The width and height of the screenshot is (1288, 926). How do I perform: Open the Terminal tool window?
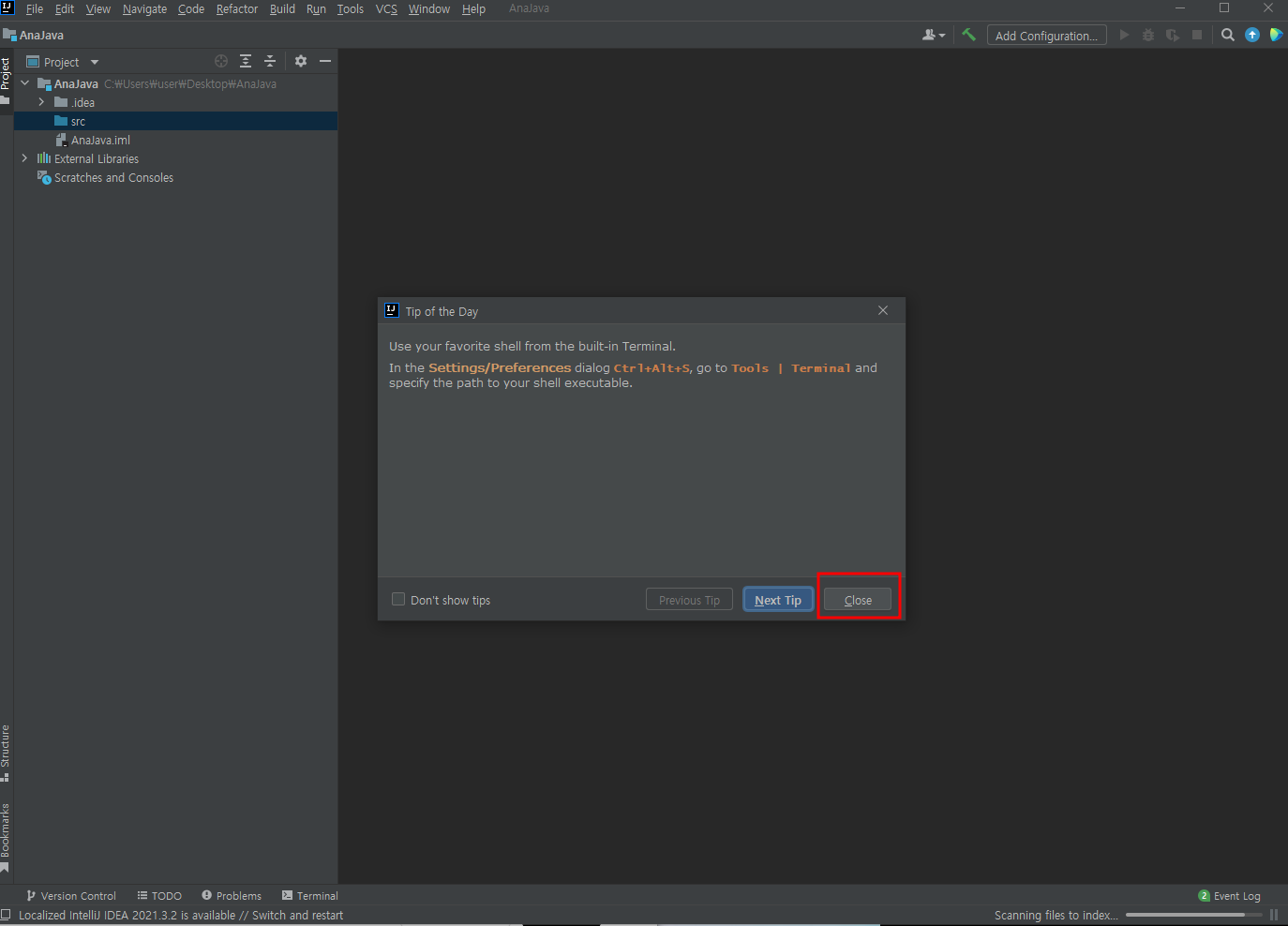click(310, 896)
